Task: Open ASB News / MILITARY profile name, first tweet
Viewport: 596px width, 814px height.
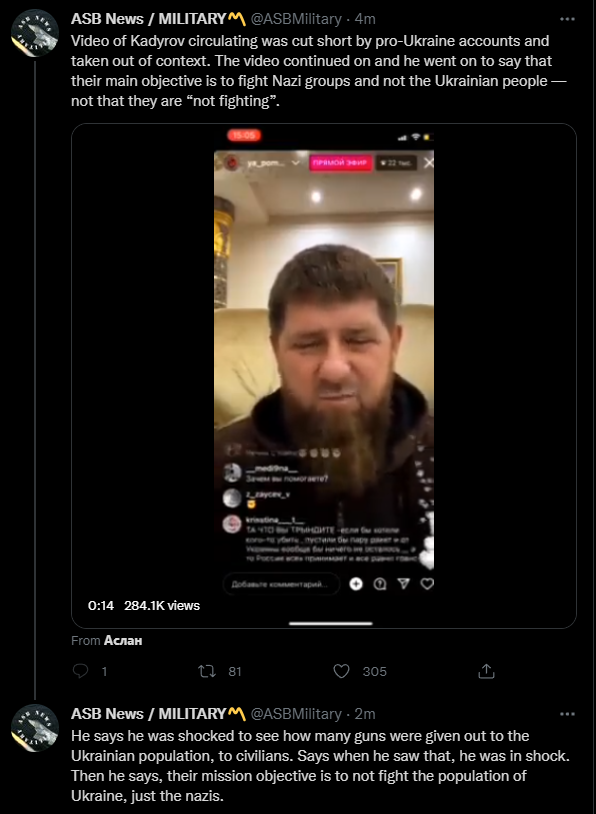Action: tap(158, 19)
